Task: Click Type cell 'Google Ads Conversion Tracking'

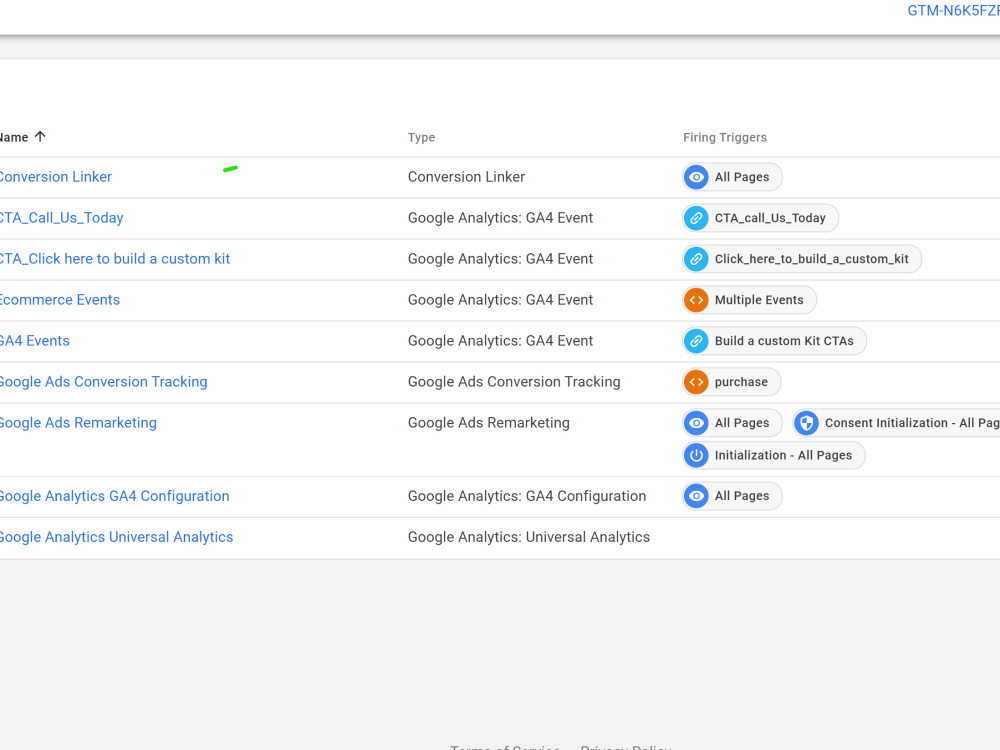Action: pos(514,382)
